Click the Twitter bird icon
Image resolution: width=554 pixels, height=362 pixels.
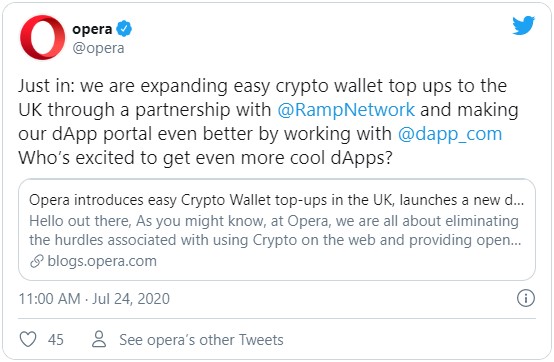pyautogui.click(x=524, y=25)
